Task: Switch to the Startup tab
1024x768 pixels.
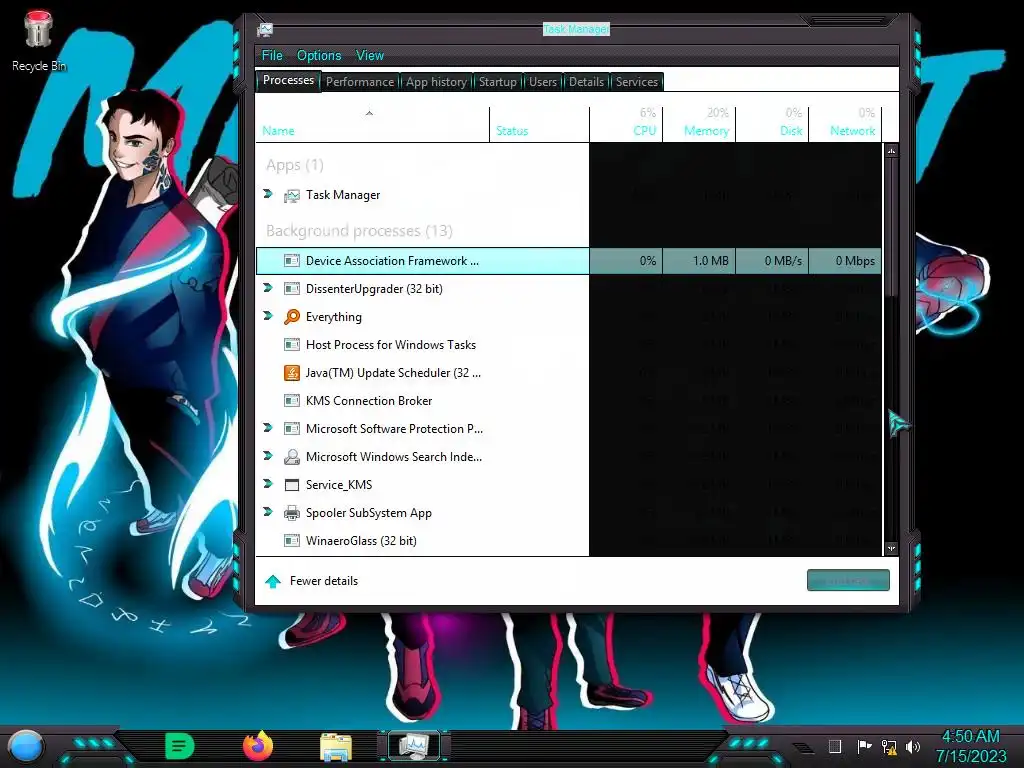Action: 498,82
